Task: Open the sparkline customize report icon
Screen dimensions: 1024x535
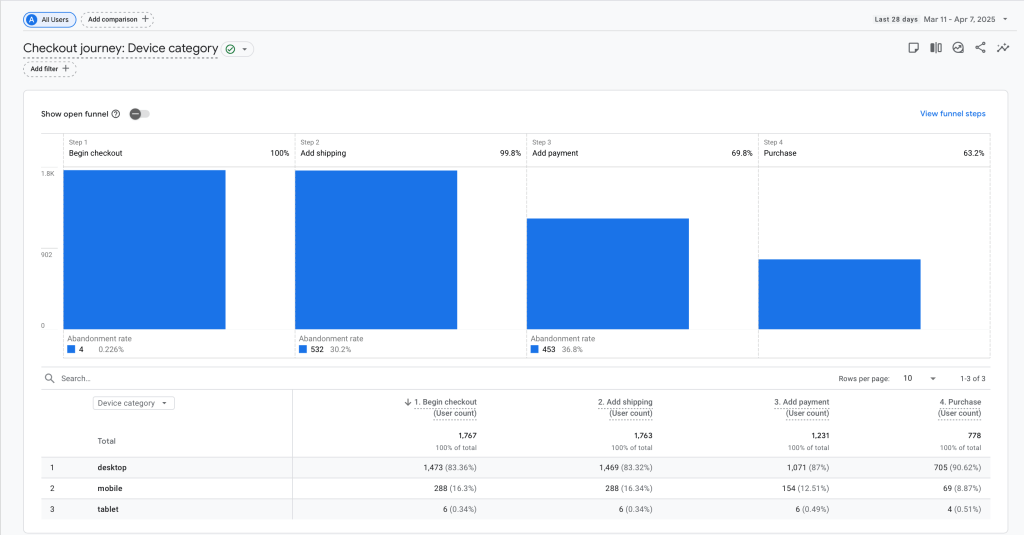Action: point(1003,48)
